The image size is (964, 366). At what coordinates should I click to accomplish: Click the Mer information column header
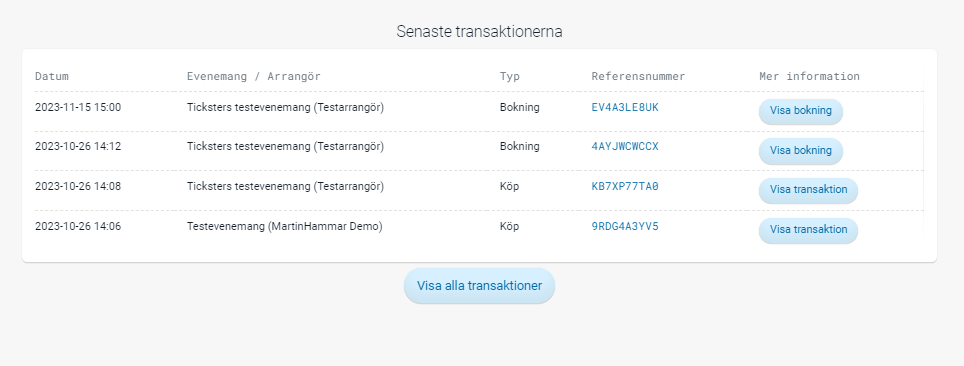(809, 76)
